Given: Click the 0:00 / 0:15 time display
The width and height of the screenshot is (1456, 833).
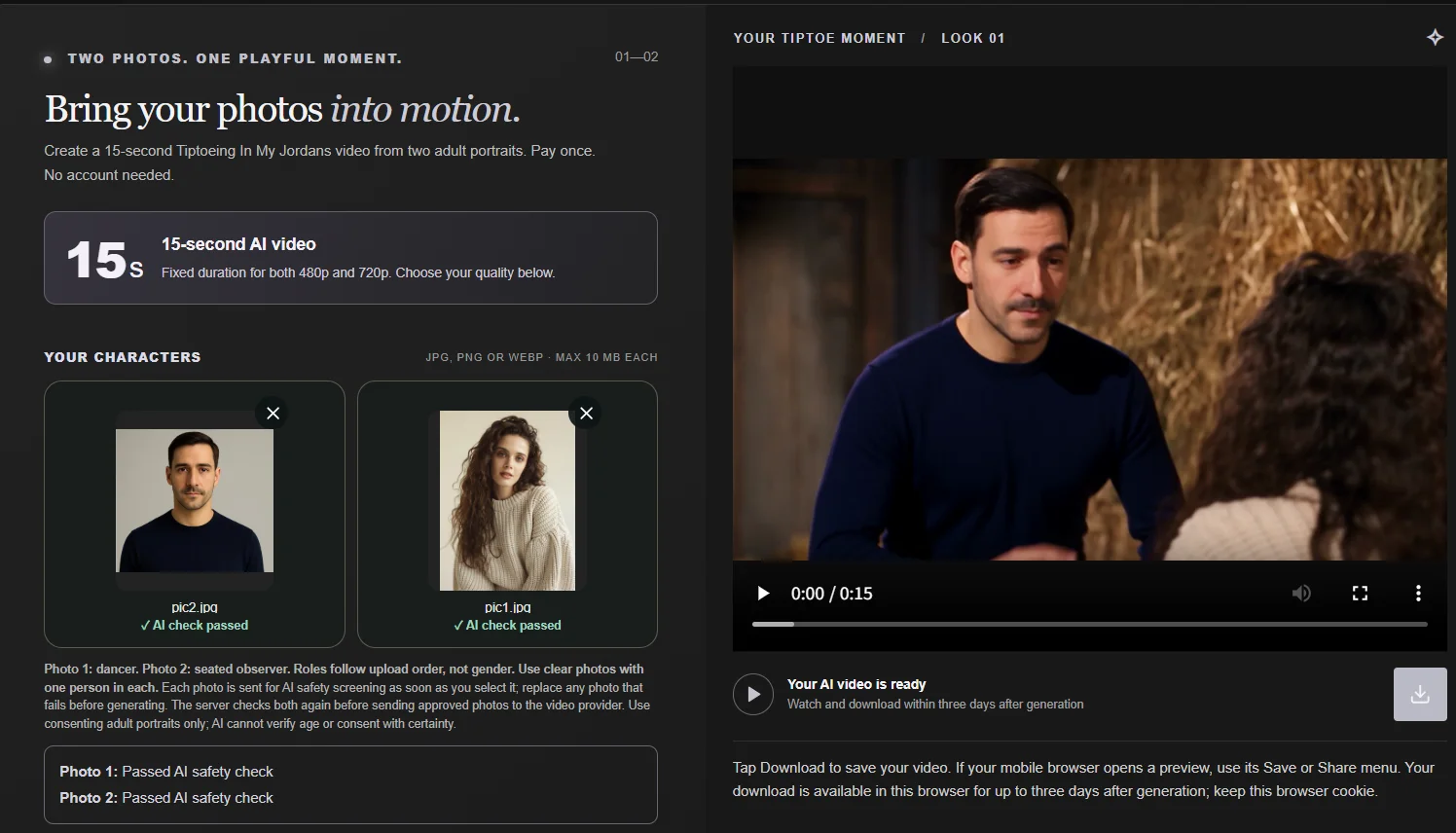Looking at the screenshot, I should [832, 594].
